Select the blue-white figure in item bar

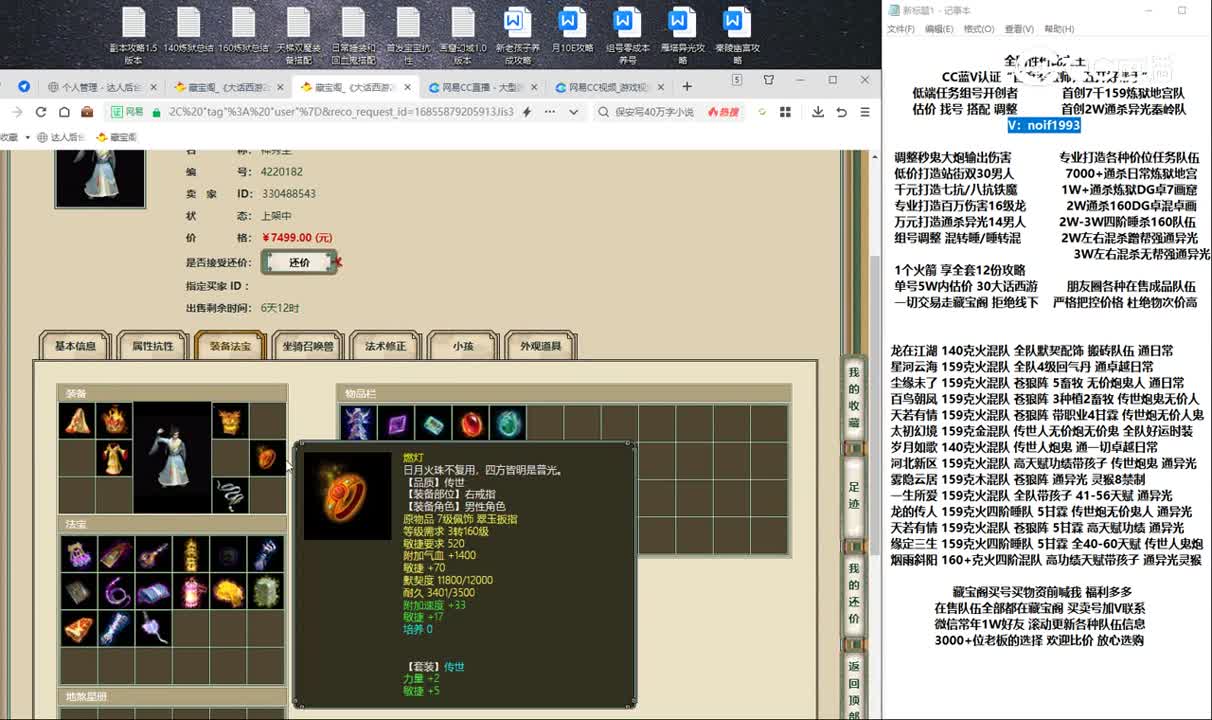click(358, 423)
